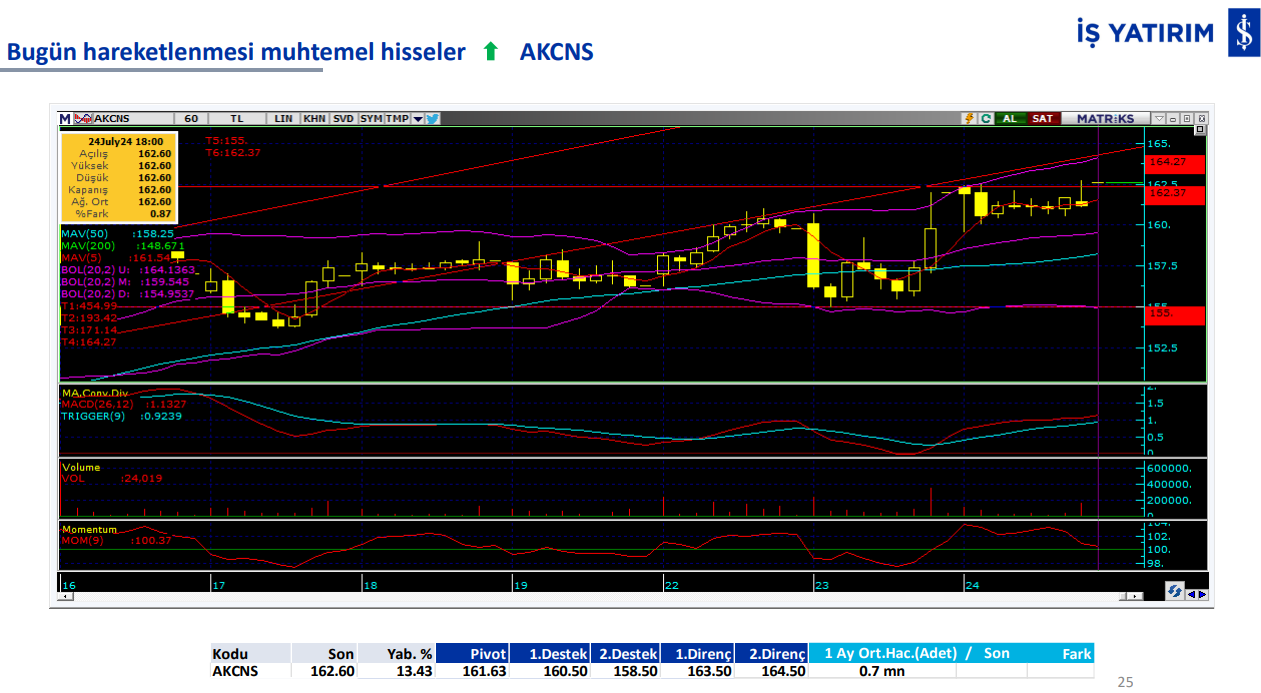Open the triangle menu beside MATRIKS
This screenshot has width=1261, height=693.
pyautogui.click(x=1159, y=118)
